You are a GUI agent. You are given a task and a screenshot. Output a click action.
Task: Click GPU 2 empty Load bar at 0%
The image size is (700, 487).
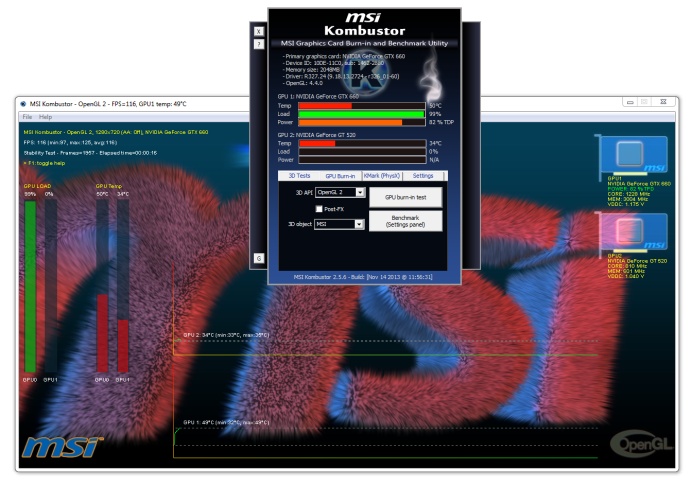[x=362, y=152]
